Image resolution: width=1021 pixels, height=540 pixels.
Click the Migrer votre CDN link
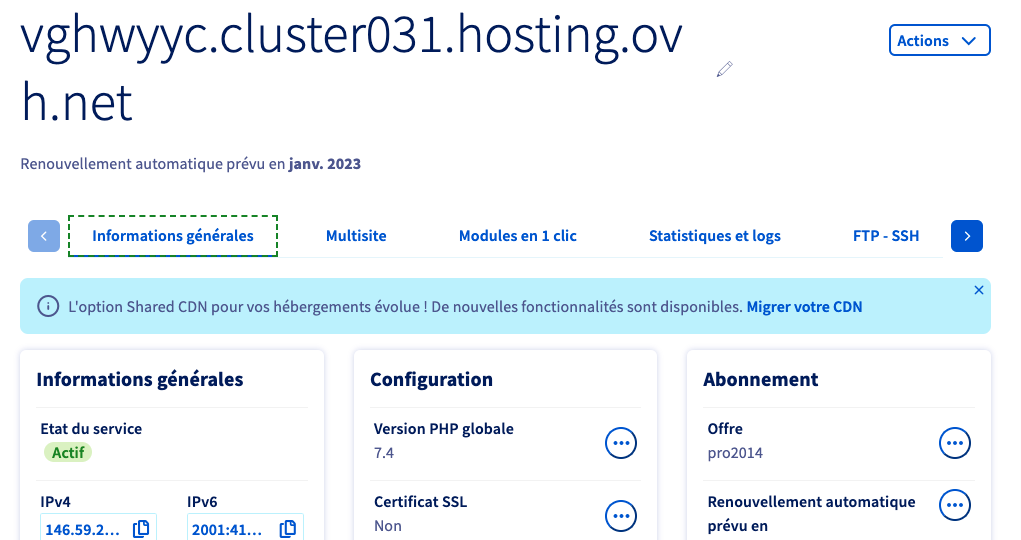click(x=804, y=307)
